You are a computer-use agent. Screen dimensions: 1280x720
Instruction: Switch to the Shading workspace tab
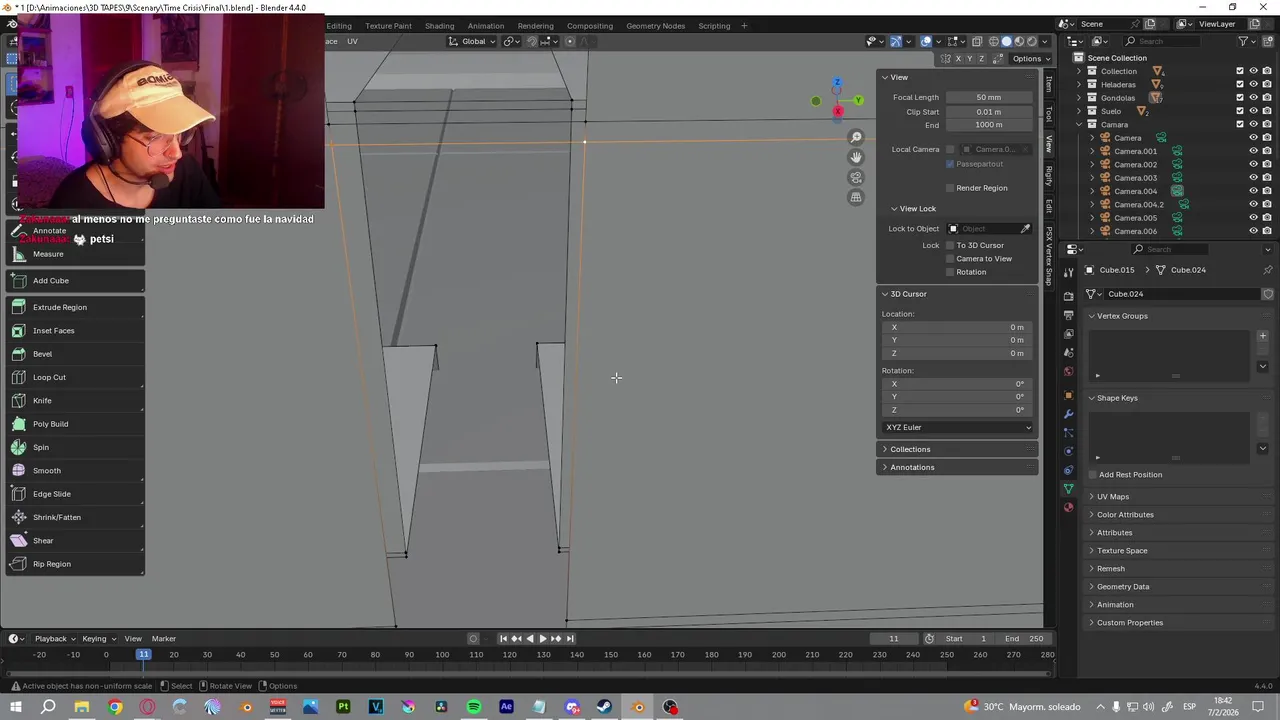(439, 26)
